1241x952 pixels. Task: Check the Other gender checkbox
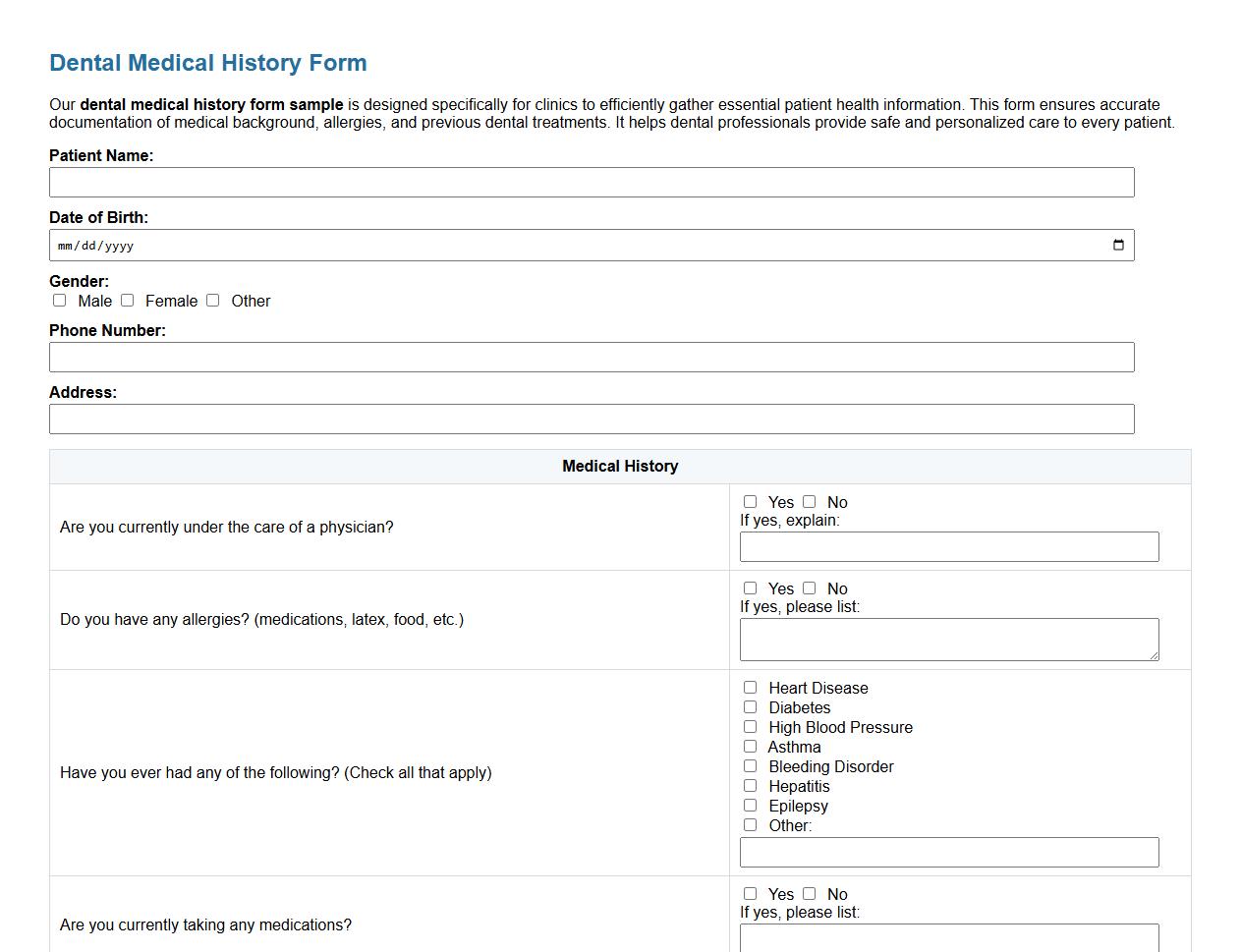click(213, 300)
